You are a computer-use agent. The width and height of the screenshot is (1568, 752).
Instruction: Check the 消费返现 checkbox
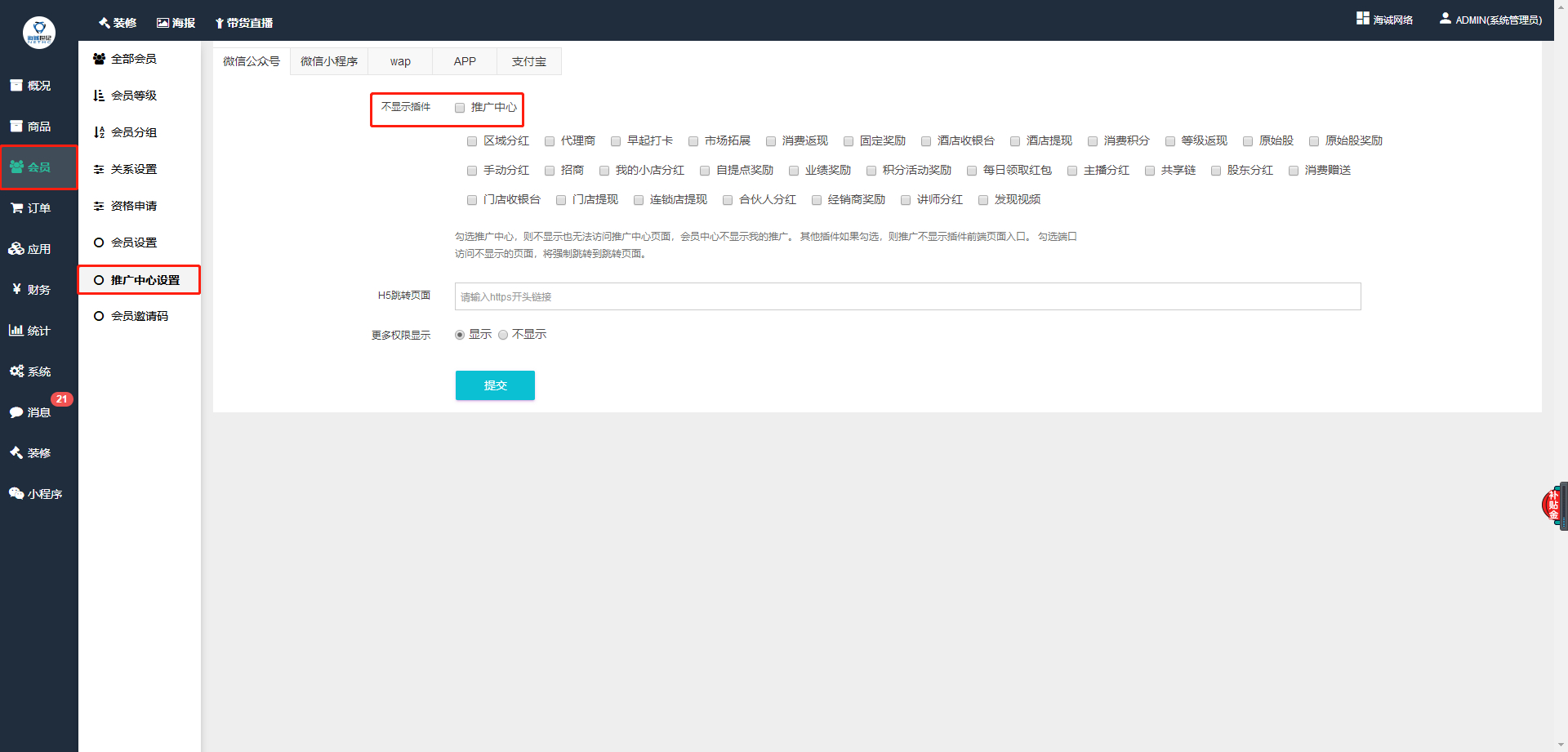click(771, 141)
